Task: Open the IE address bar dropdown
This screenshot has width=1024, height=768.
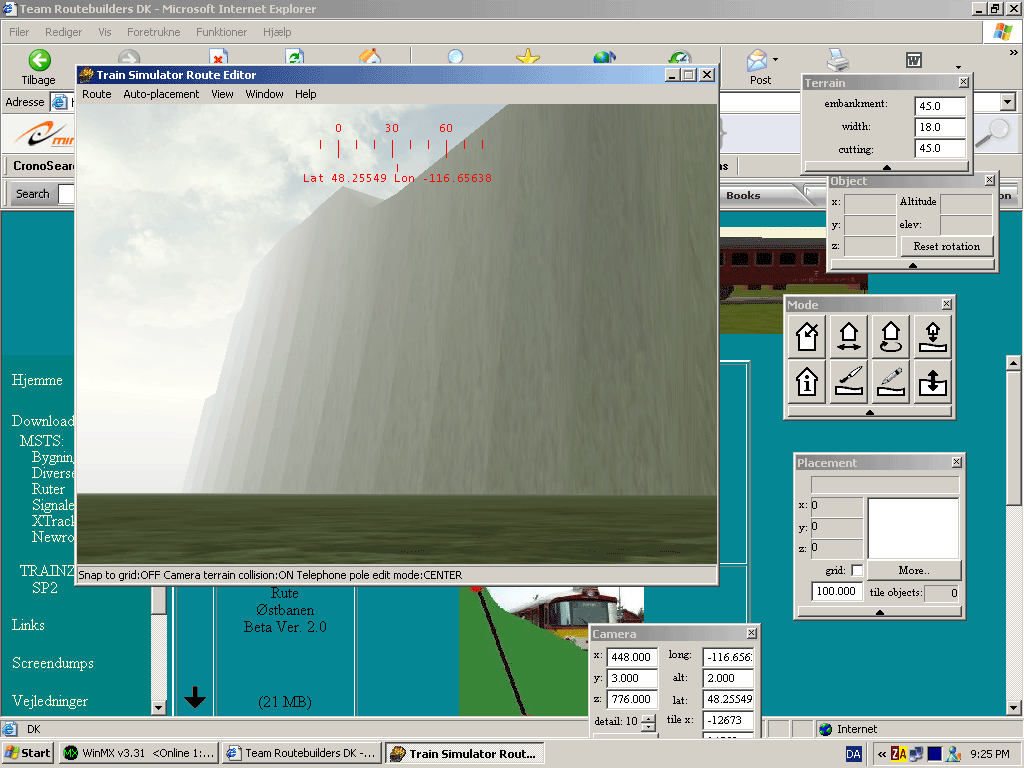Action: 1008,102
